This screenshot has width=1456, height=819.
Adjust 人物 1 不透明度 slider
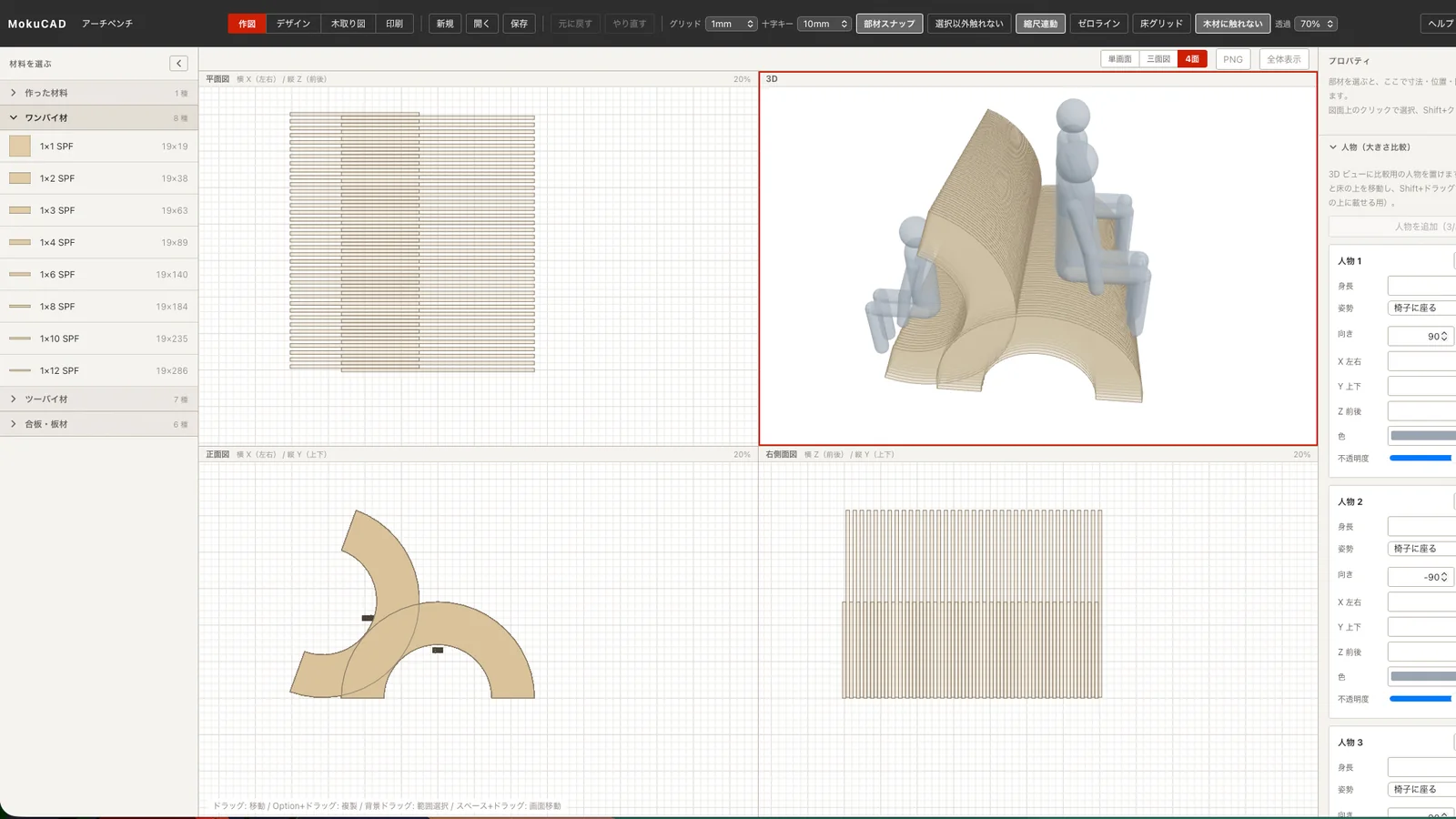click(1421, 458)
